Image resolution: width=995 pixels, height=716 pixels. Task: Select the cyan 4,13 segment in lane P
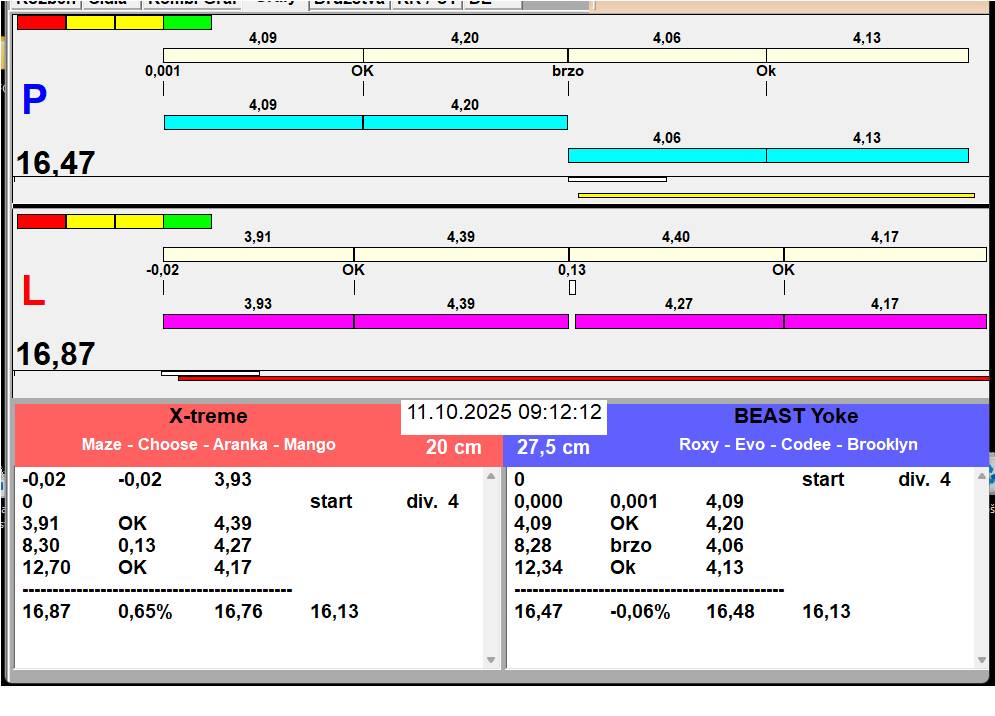point(867,155)
